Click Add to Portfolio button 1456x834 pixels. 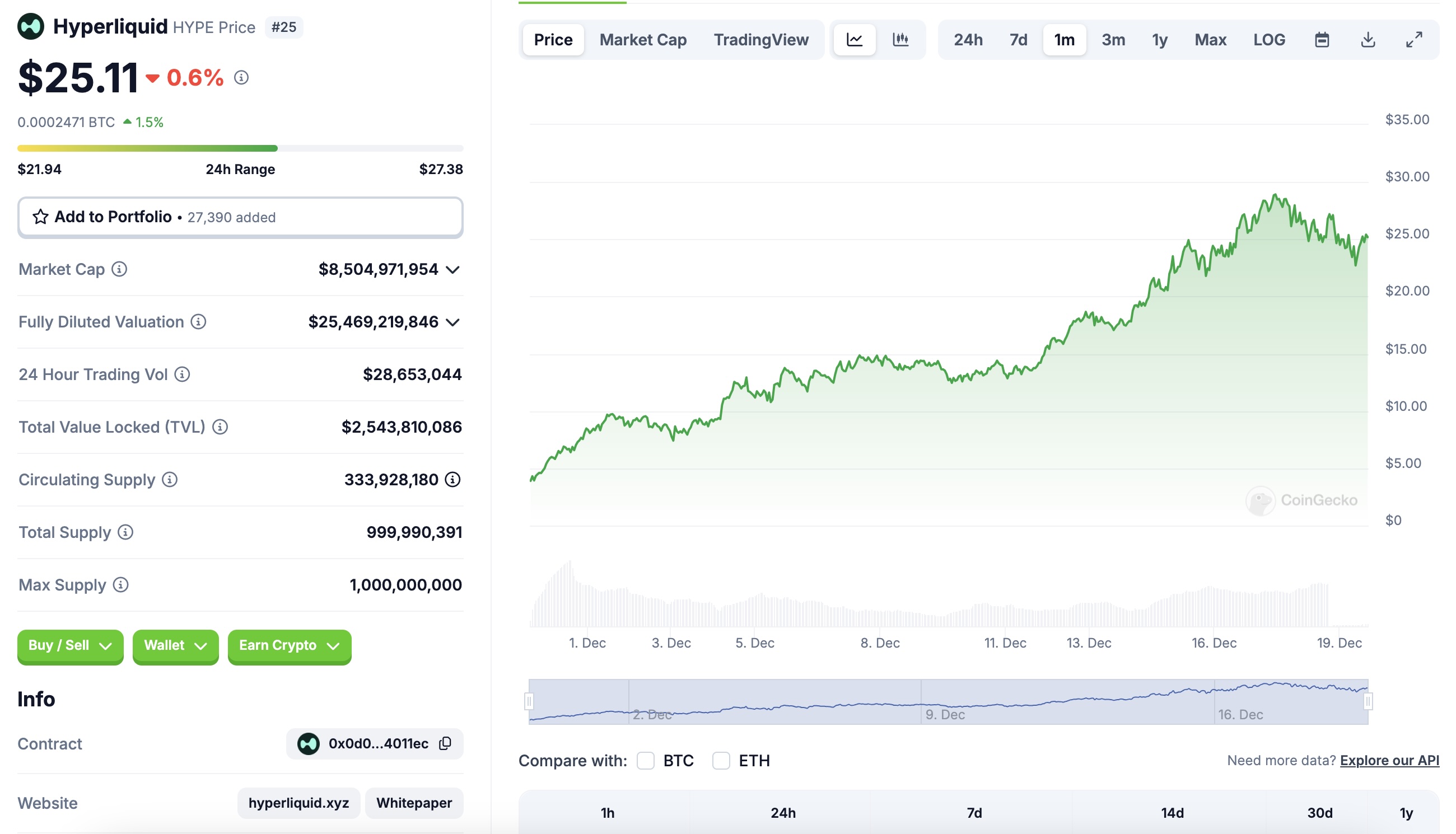tap(241, 217)
